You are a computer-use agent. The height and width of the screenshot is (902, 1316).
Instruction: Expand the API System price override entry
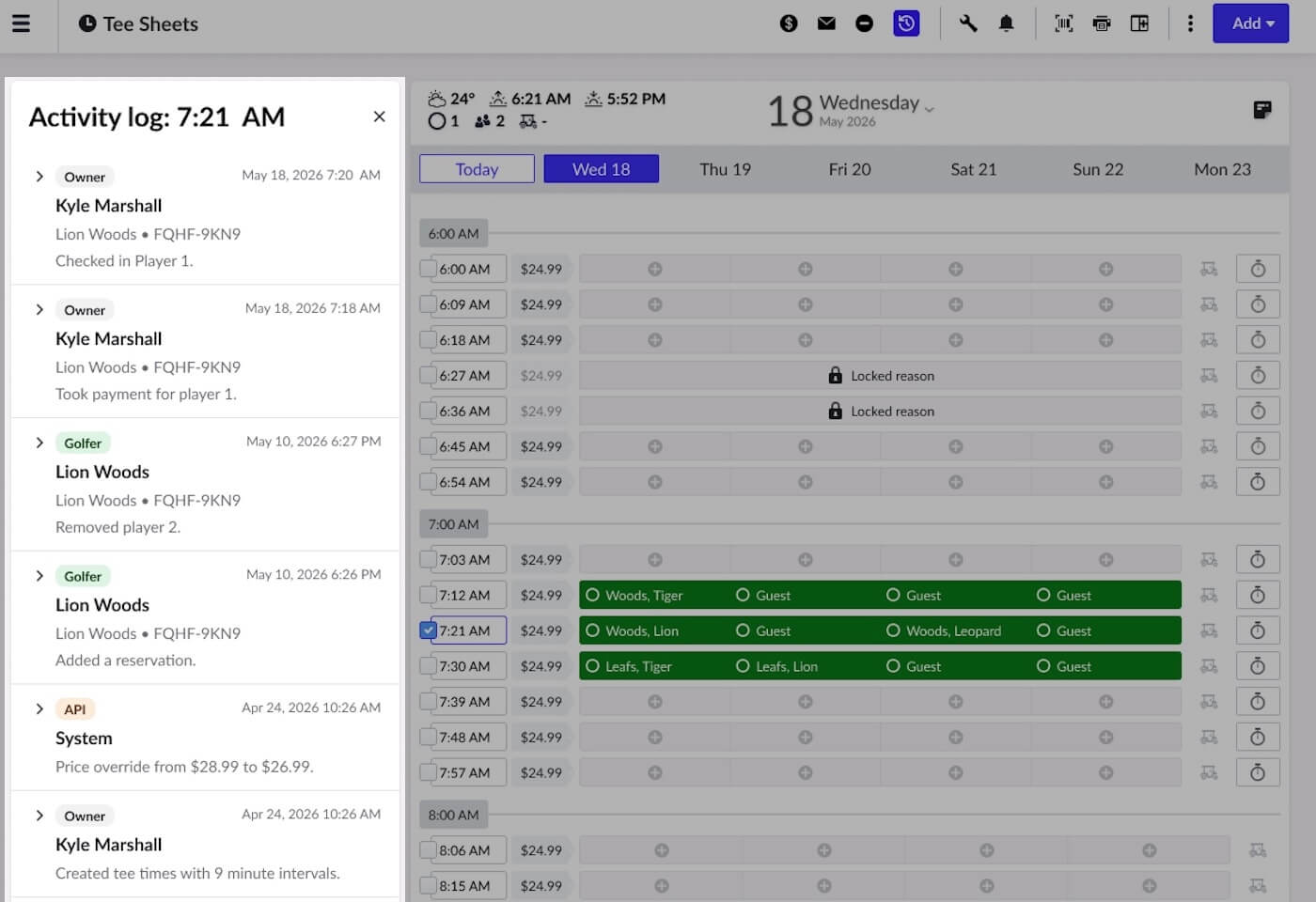pos(39,709)
